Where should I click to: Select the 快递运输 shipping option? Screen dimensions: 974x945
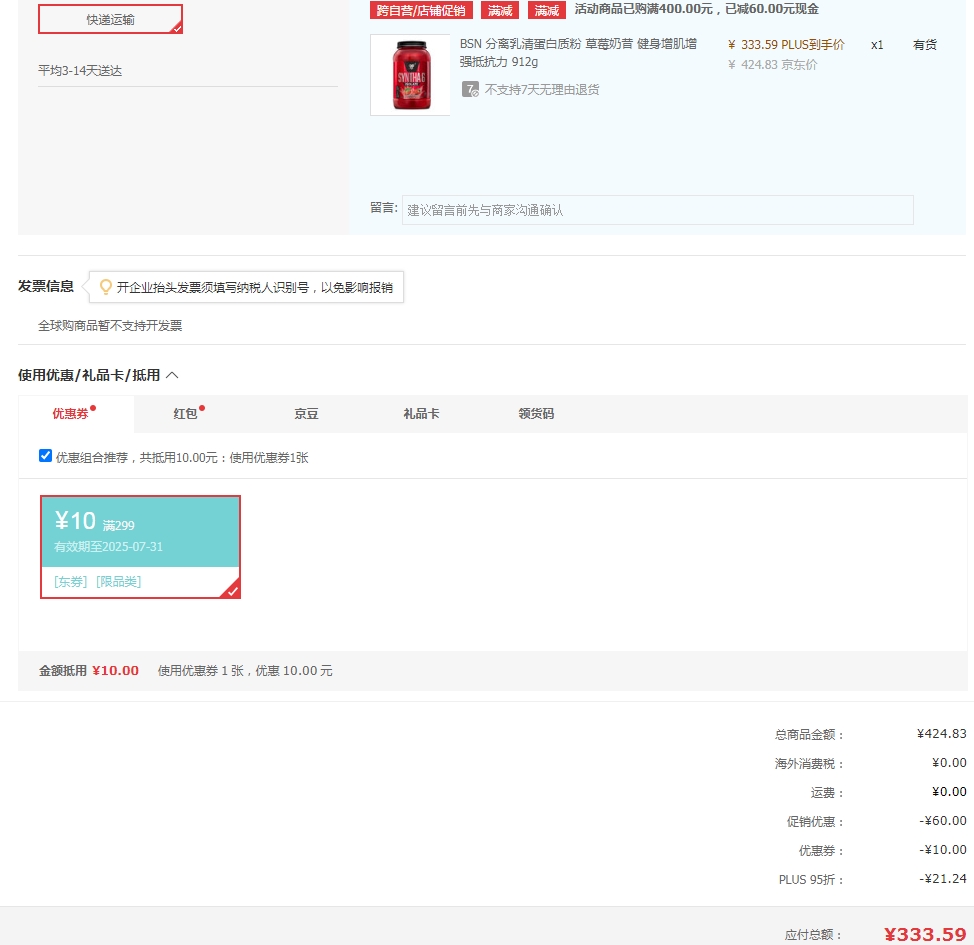click(x=111, y=19)
